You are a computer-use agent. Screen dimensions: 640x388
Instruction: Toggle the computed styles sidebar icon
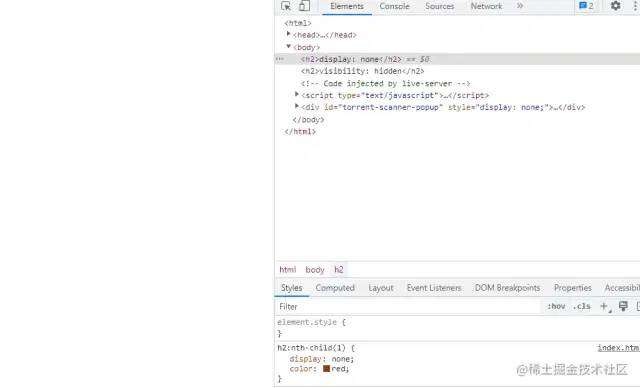point(638,306)
